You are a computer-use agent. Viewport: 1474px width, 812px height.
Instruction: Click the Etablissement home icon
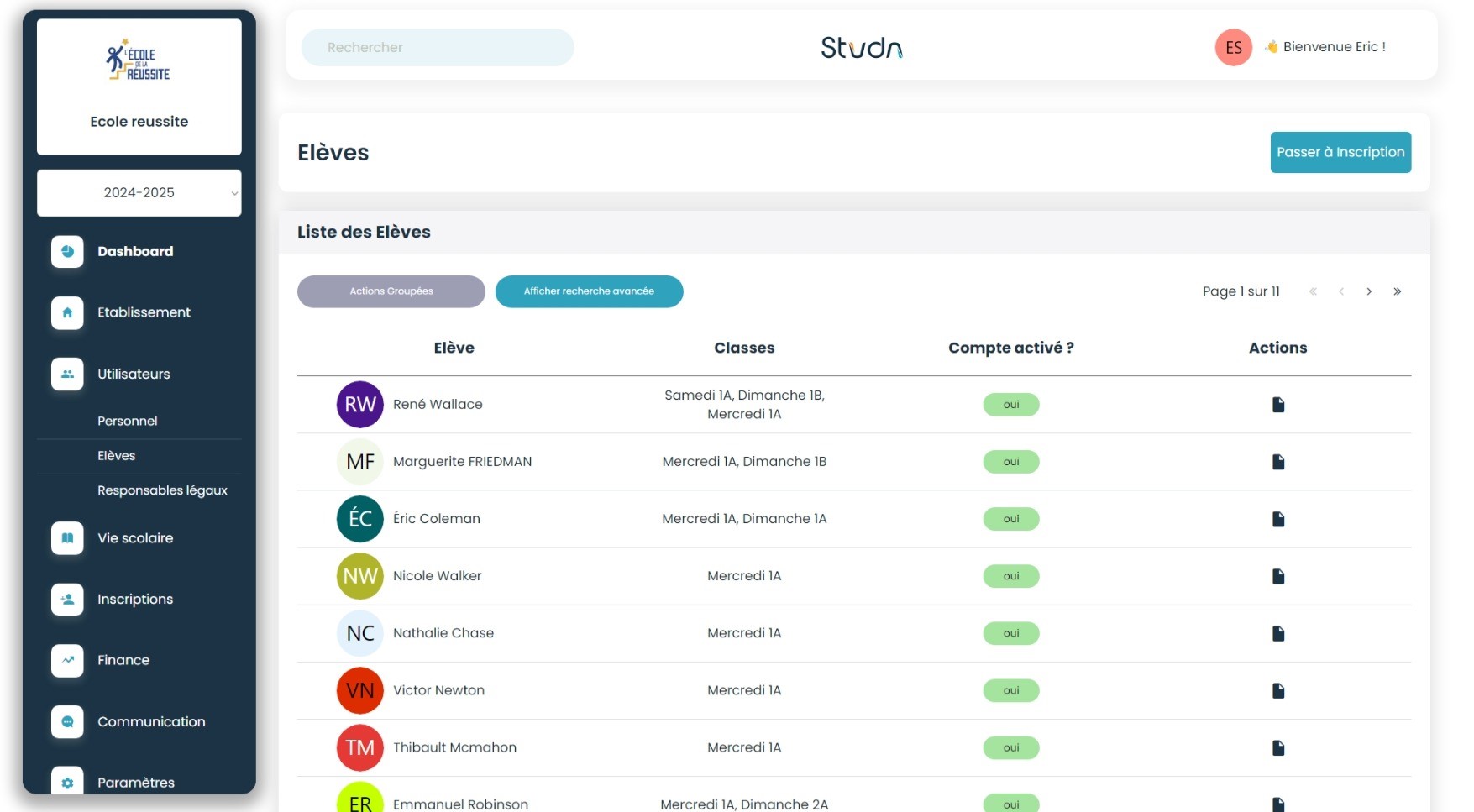point(67,312)
